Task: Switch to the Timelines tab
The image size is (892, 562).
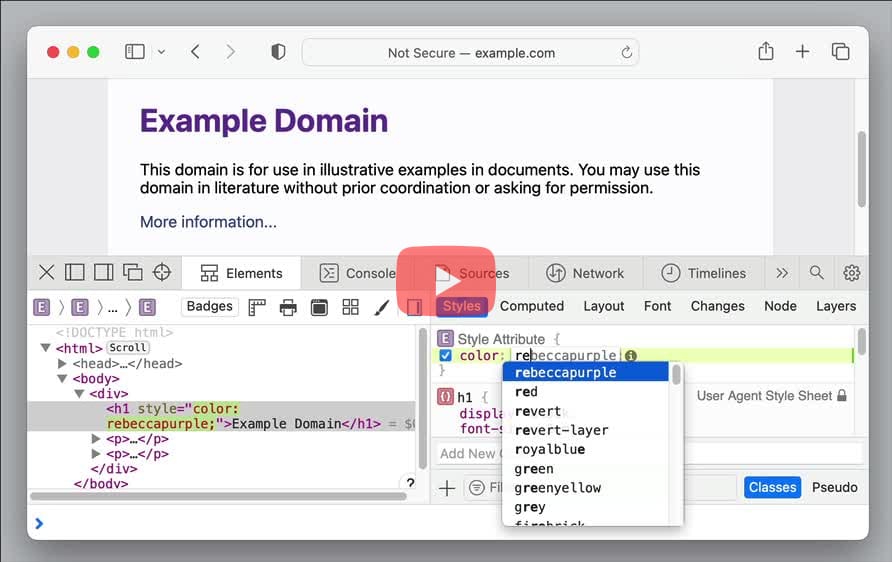Action: click(x=703, y=274)
